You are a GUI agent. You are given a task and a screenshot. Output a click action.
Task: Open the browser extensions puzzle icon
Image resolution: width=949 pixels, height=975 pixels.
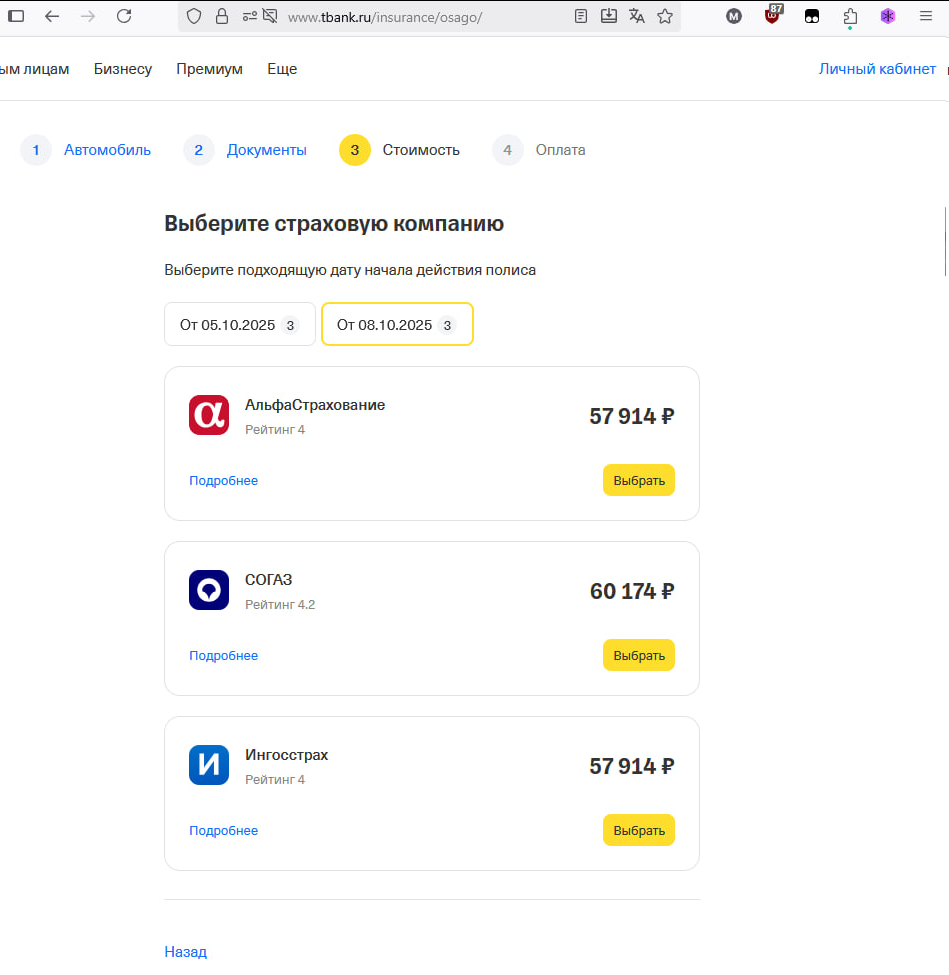pos(850,16)
